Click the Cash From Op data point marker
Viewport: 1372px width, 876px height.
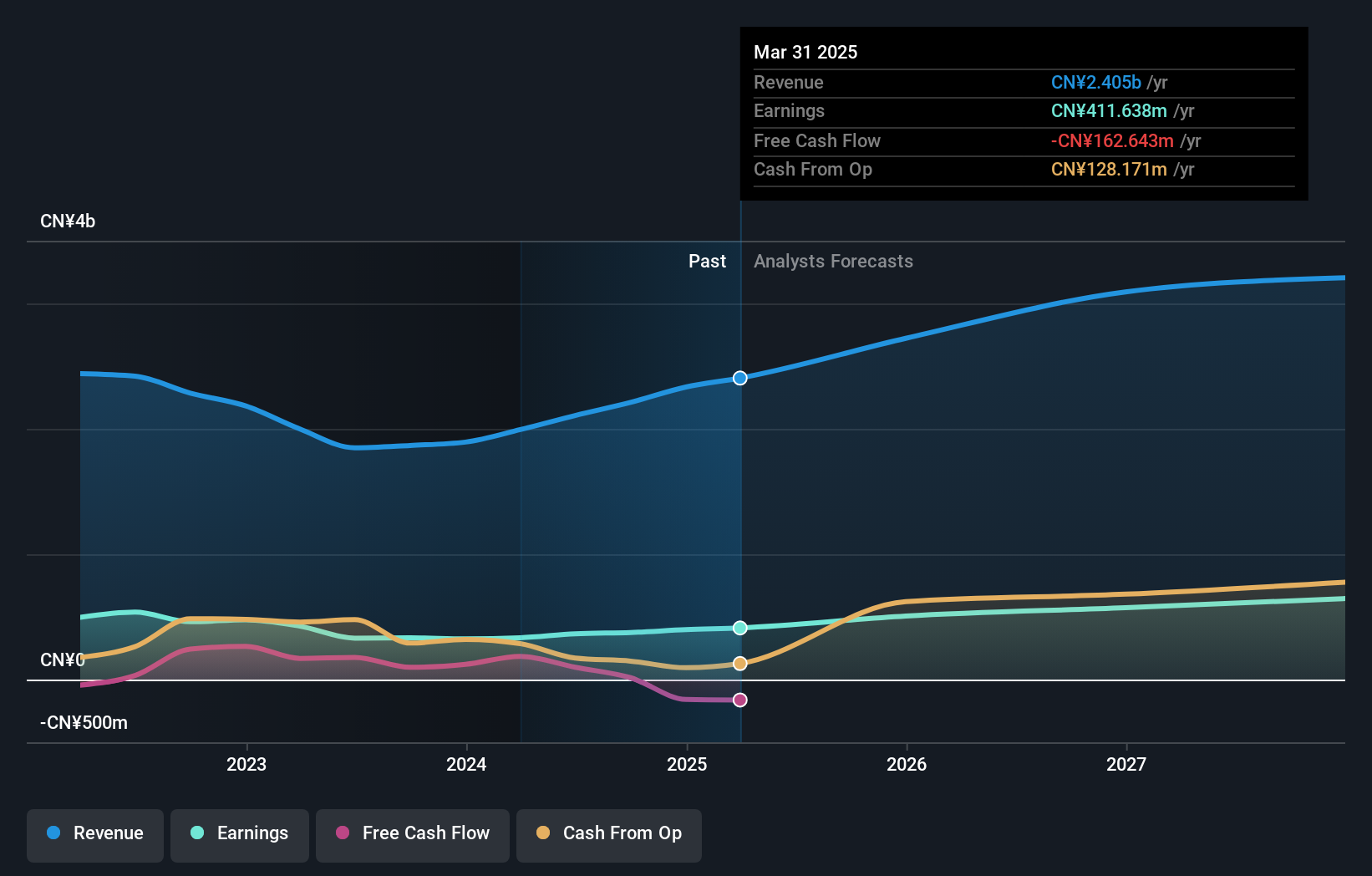pos(740,664)
